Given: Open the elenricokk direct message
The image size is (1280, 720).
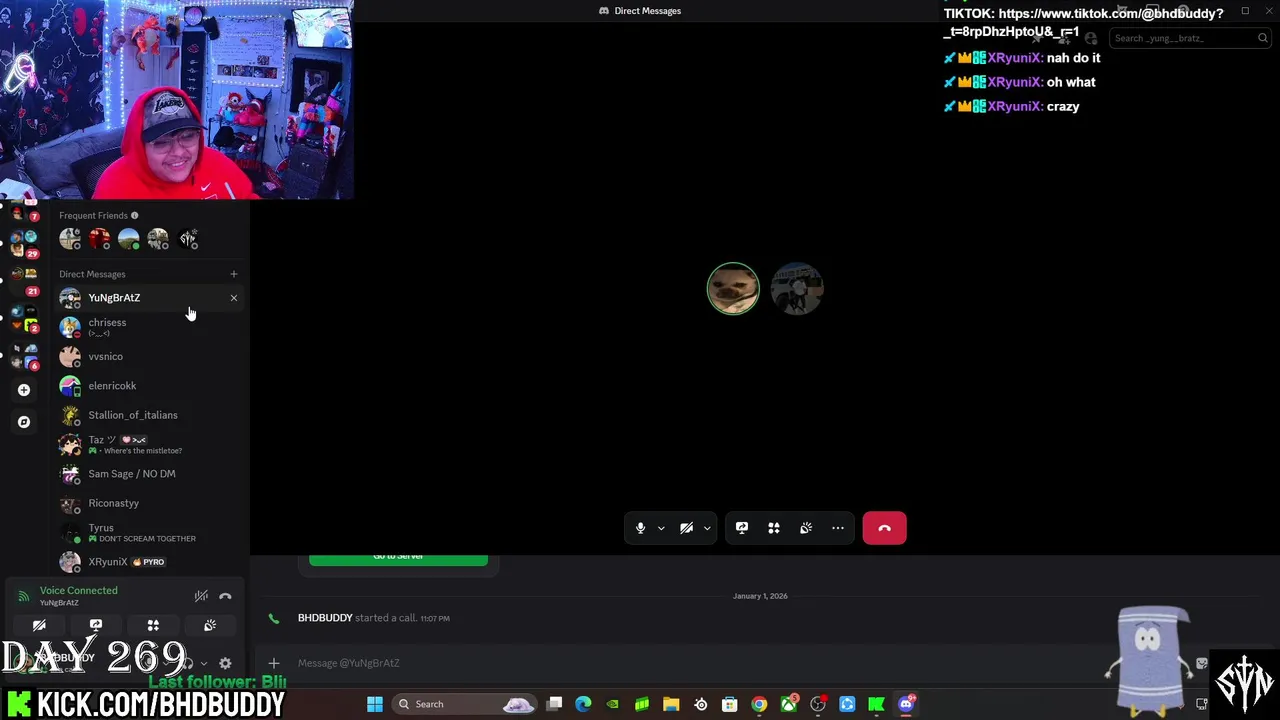Looking at the screenshot, I should click(150, 385).
